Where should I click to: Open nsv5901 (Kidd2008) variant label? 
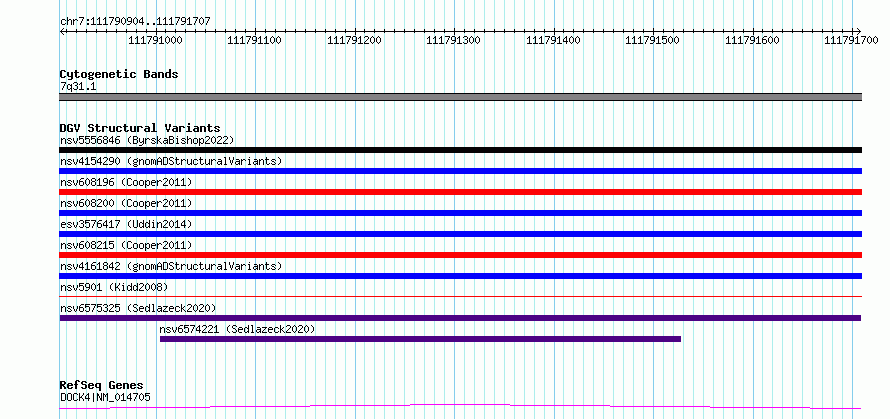pos(114,287)
